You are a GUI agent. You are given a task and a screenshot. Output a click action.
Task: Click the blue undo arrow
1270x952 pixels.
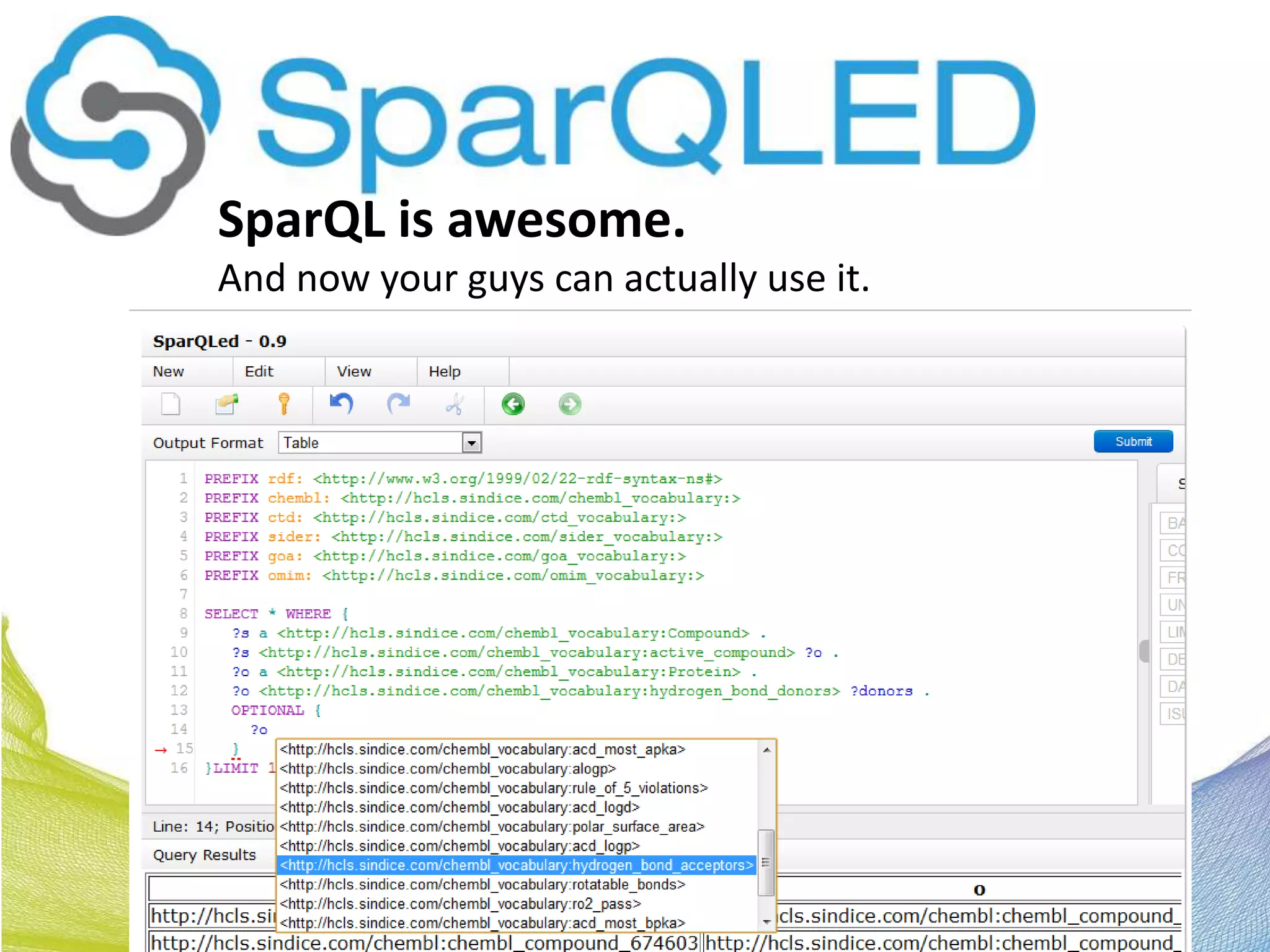341,404
